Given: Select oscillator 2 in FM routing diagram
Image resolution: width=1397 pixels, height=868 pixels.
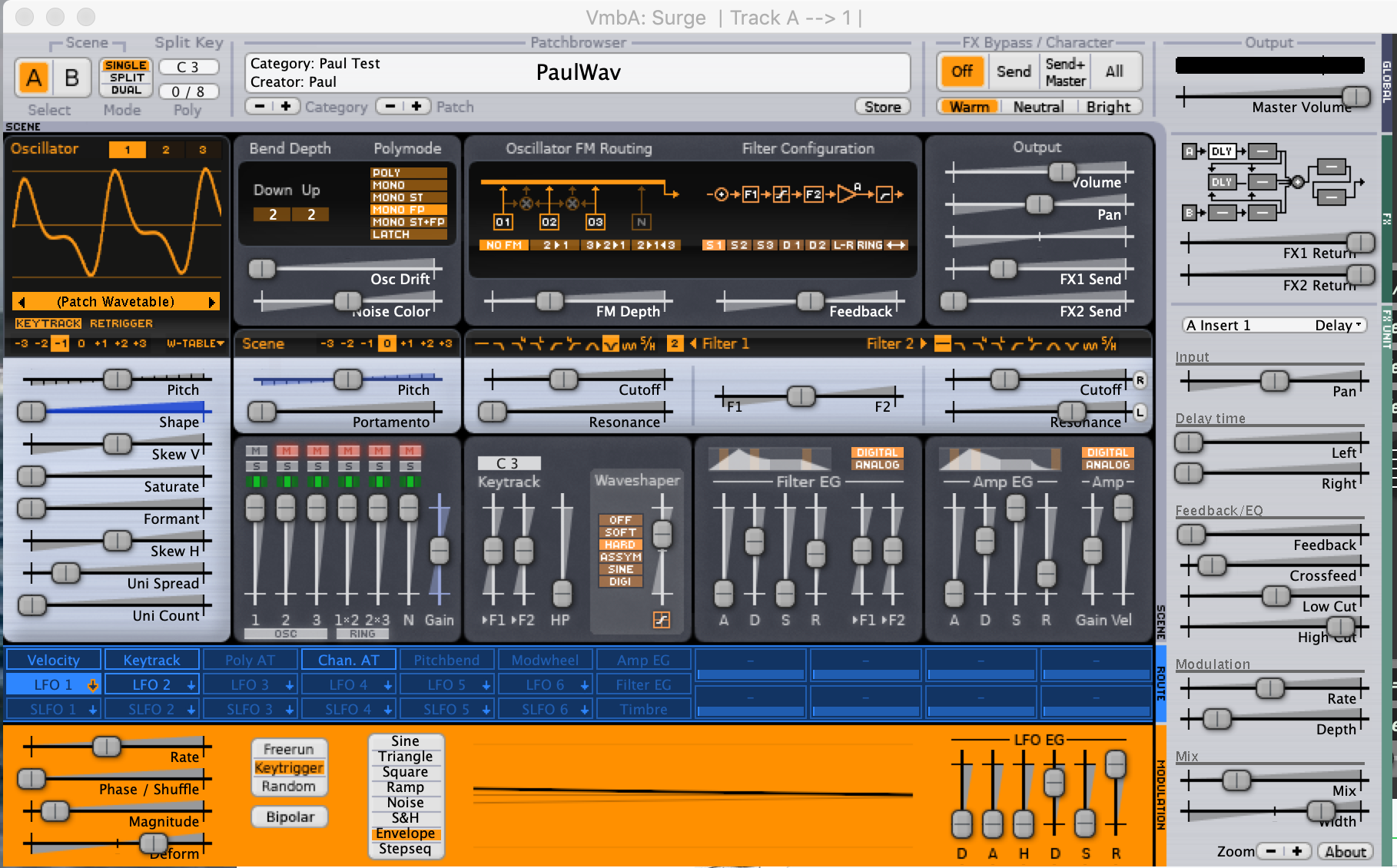Looking at the screenshot, I should pos(549,222).
